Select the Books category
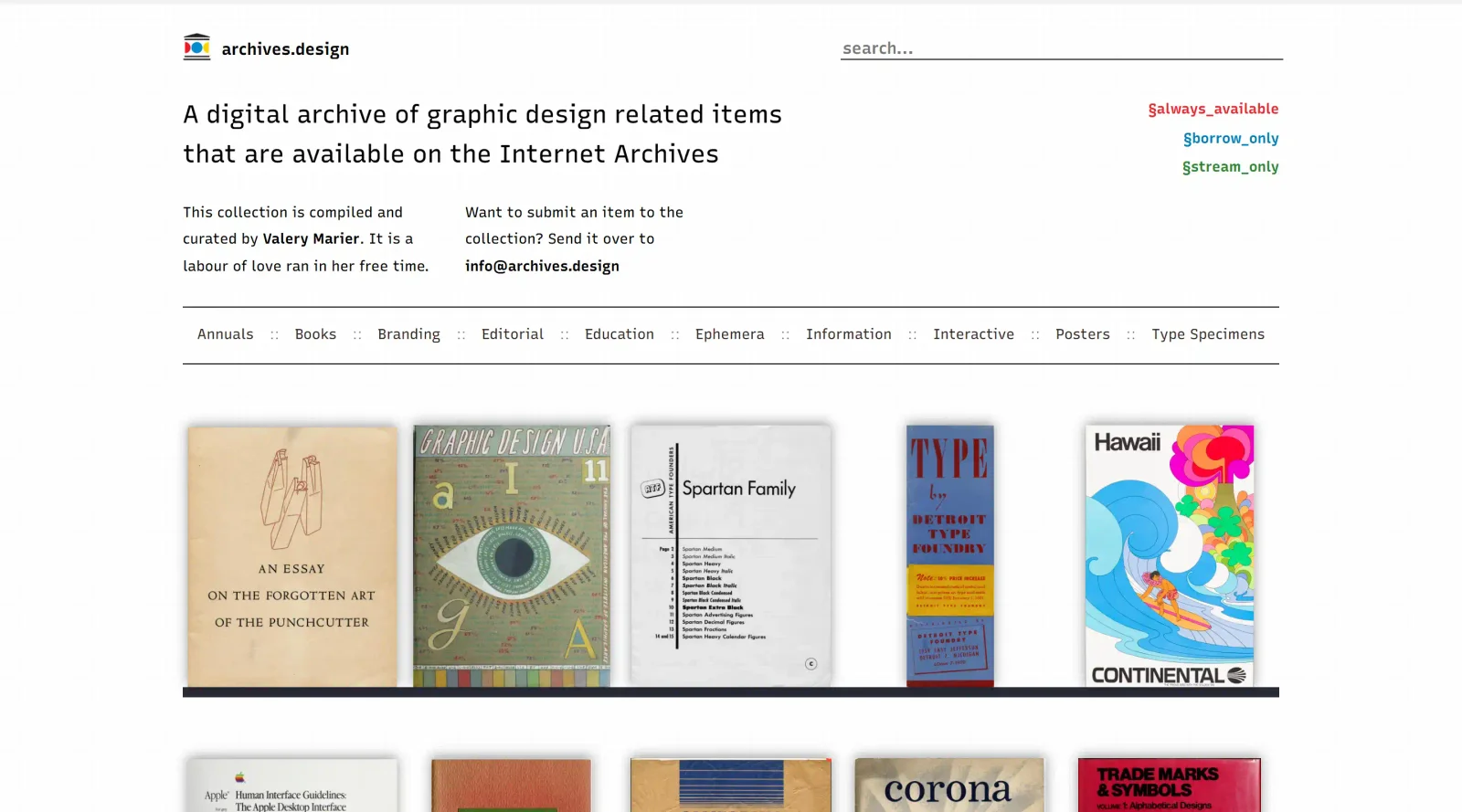The height and width of the screenshot is (812, 1462). point(315,334)
